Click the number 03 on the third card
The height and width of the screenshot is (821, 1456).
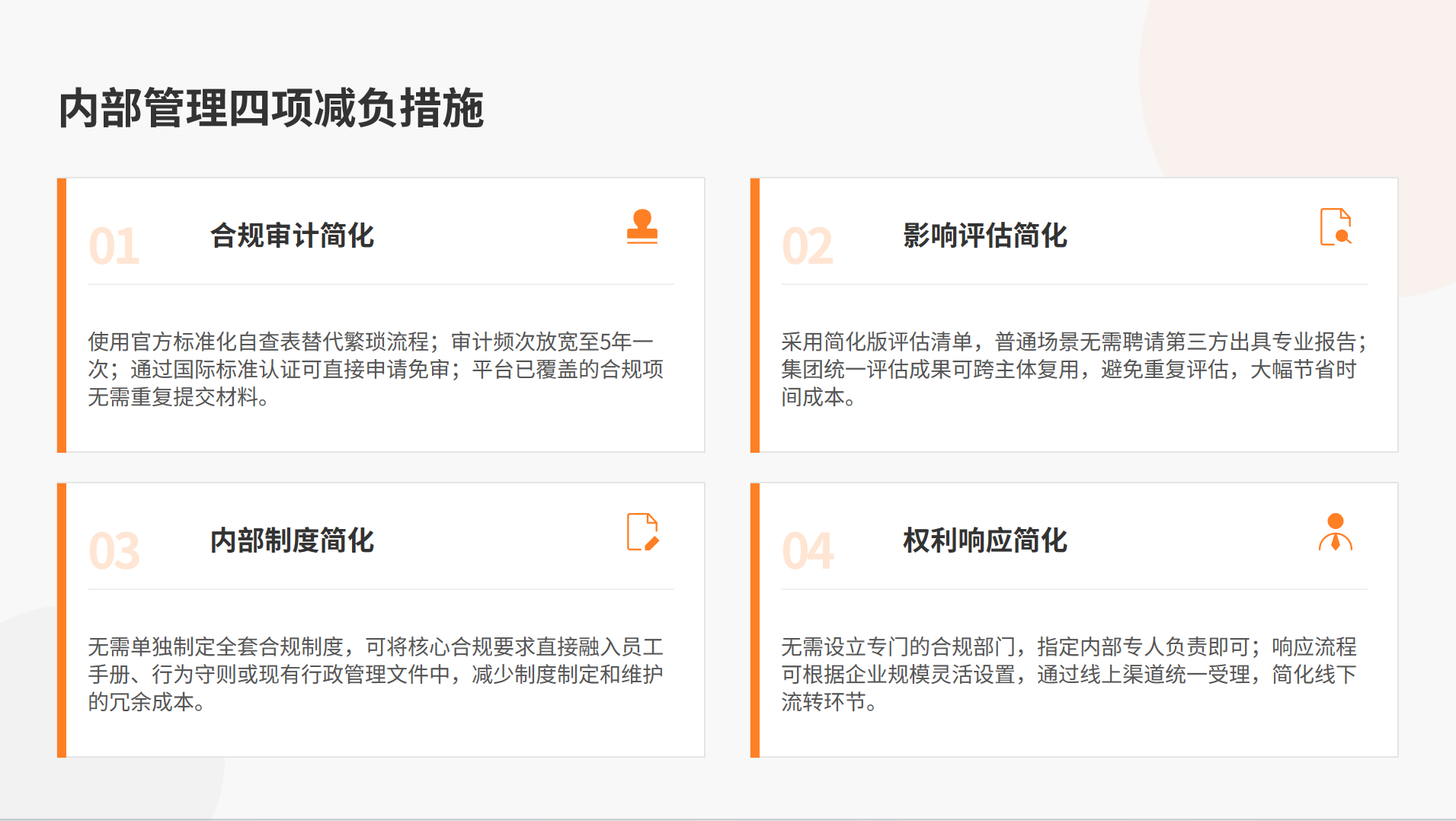(x=114, y=551)
